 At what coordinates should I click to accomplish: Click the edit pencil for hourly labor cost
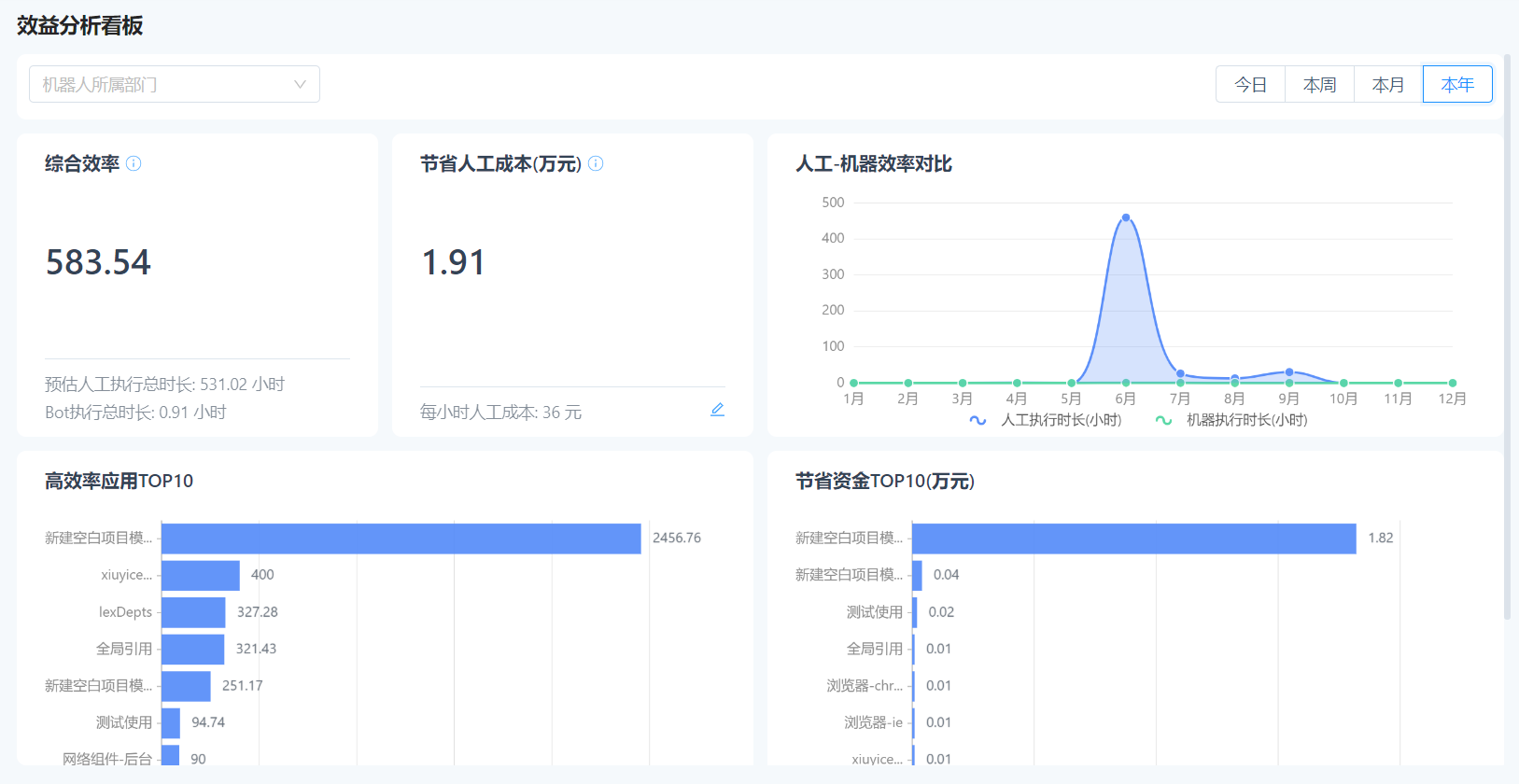coord(717,410)
